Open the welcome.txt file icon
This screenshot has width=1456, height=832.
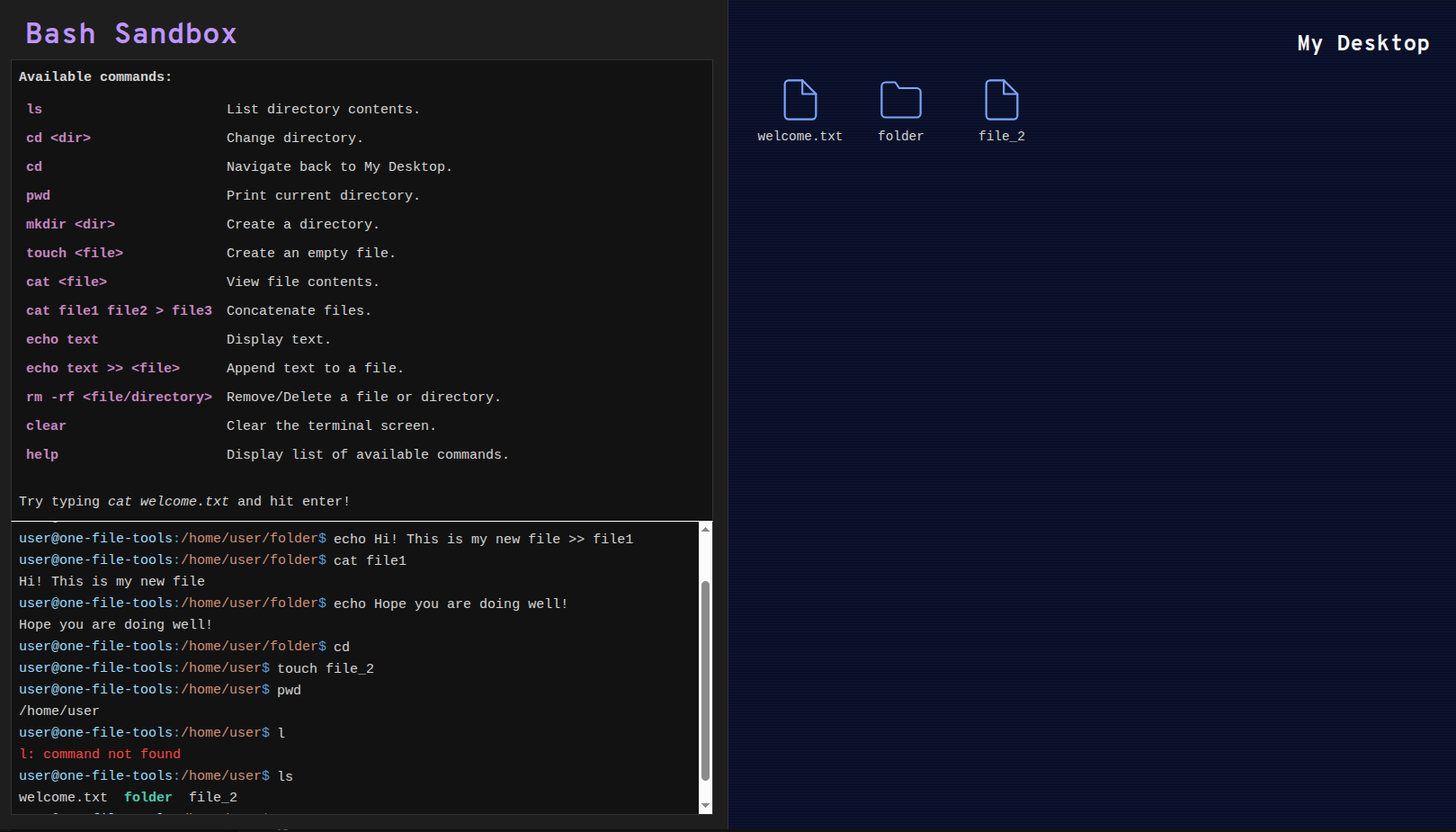(799, 100)
